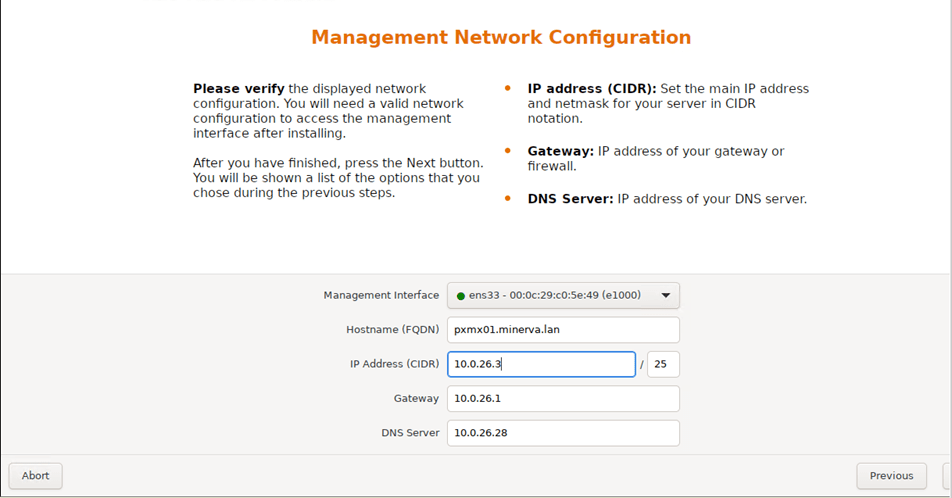Select the netmask field containing 25

point(662,364)
